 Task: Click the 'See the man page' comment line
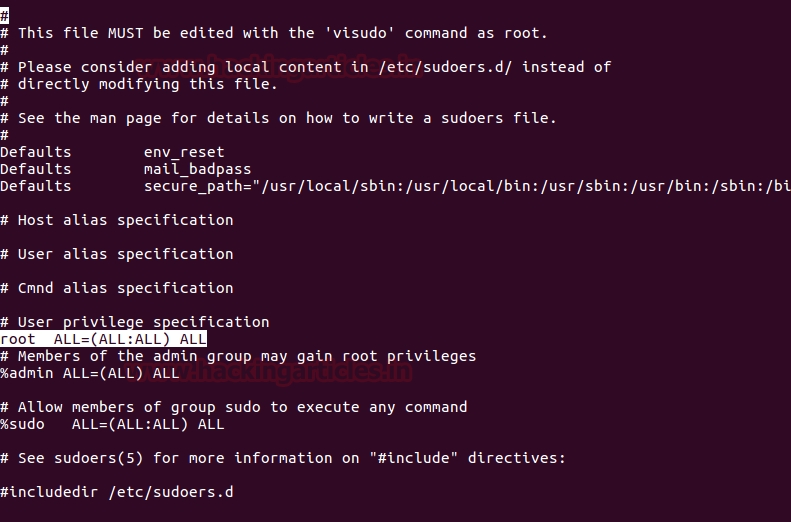pyautogui.click(x=286, y=118)
